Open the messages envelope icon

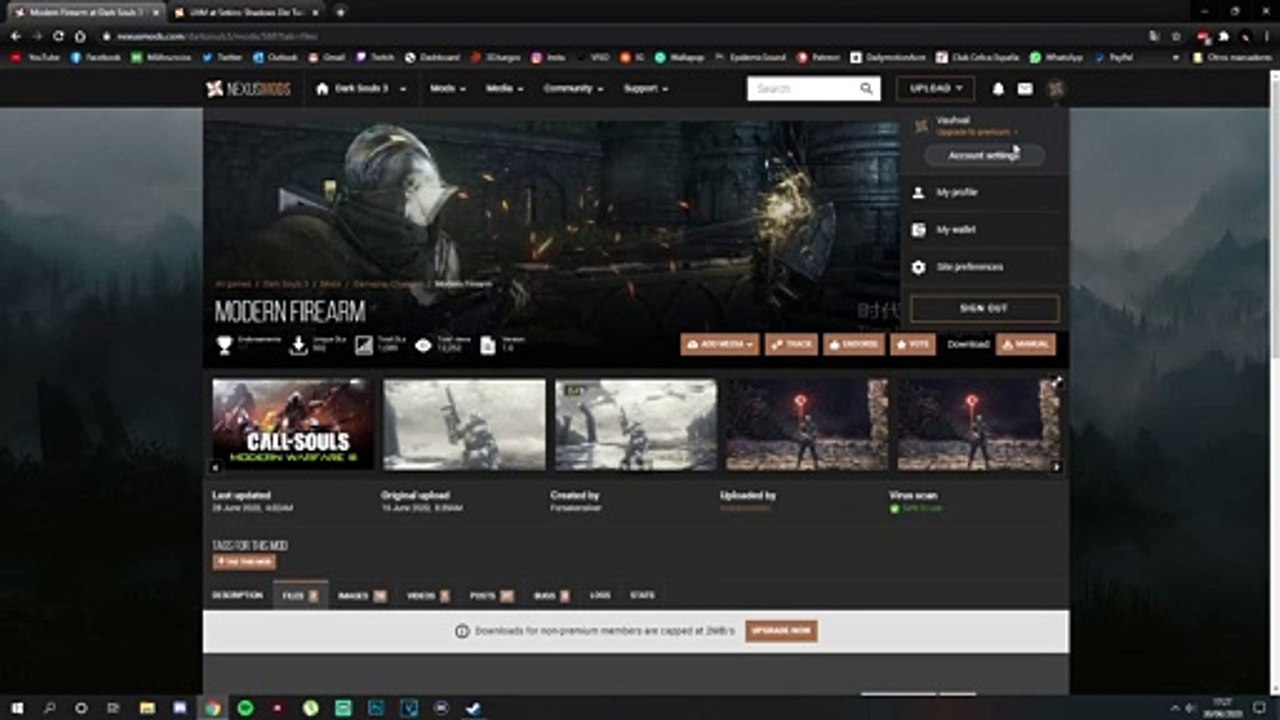pyautogui.click(x=1025, y=89)
